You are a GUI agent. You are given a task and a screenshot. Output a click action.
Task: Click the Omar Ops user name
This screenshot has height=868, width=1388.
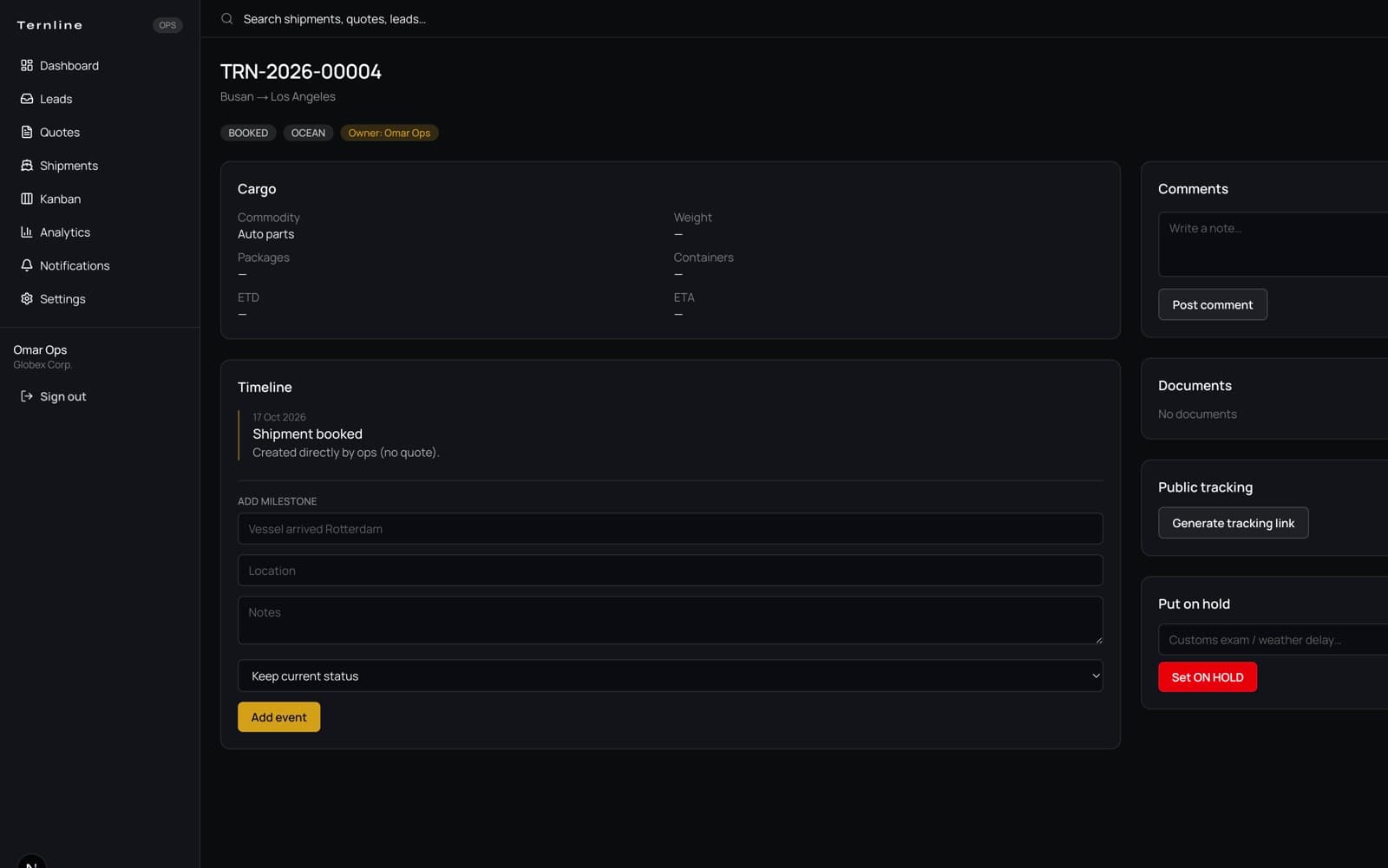tap(40, 349)
